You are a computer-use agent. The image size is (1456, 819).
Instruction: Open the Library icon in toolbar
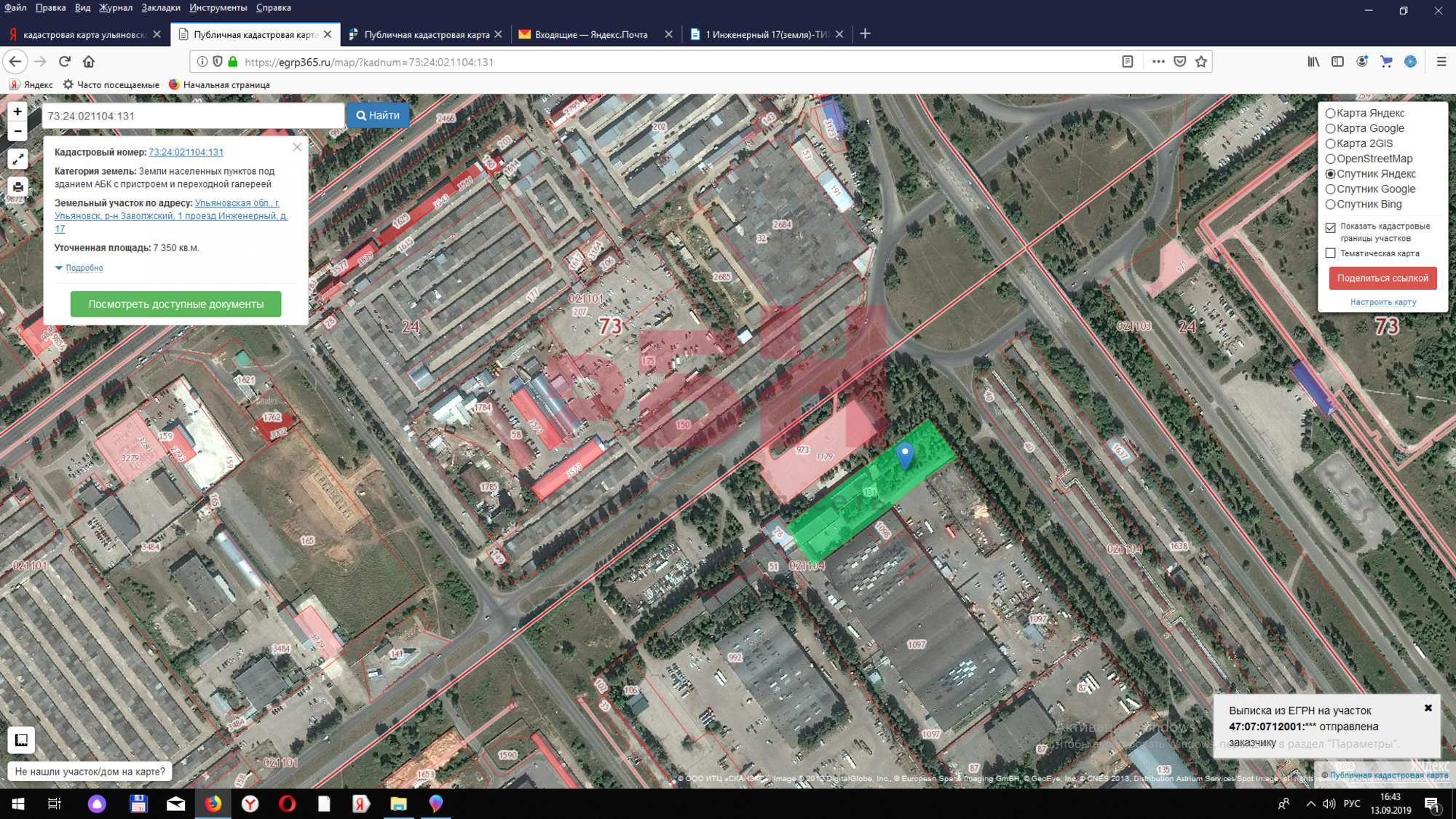[1313, 62]
